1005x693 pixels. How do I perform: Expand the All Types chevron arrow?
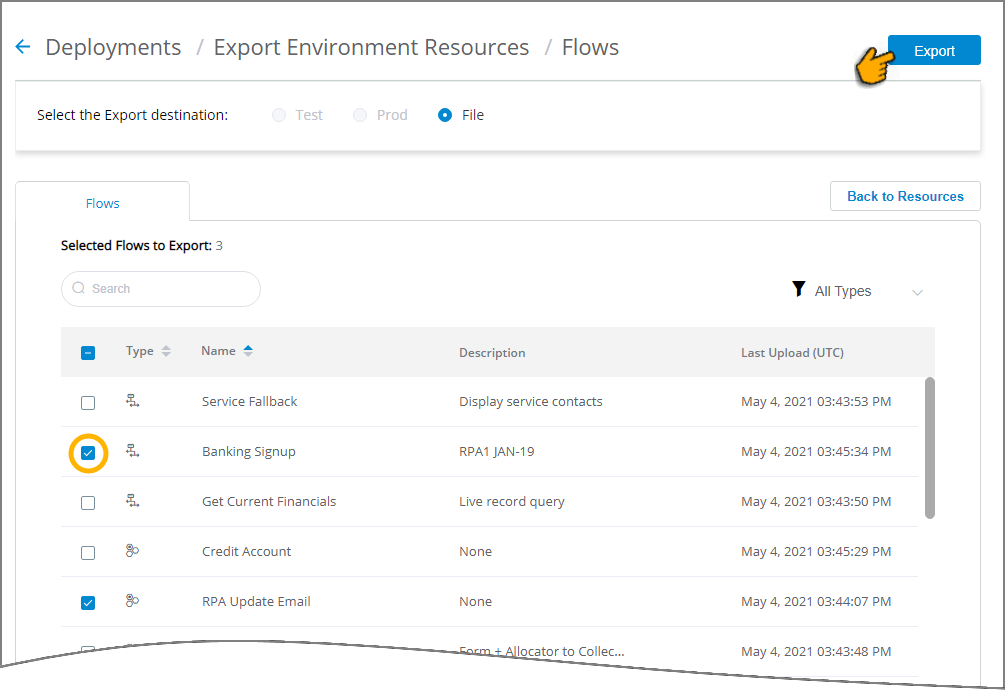917,292
